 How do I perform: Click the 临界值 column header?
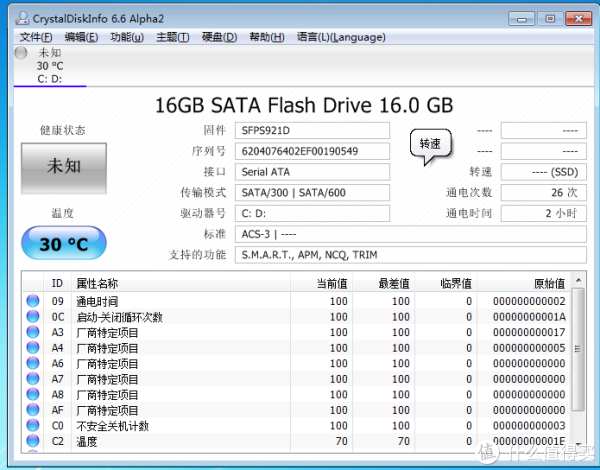tap(445, 283)
